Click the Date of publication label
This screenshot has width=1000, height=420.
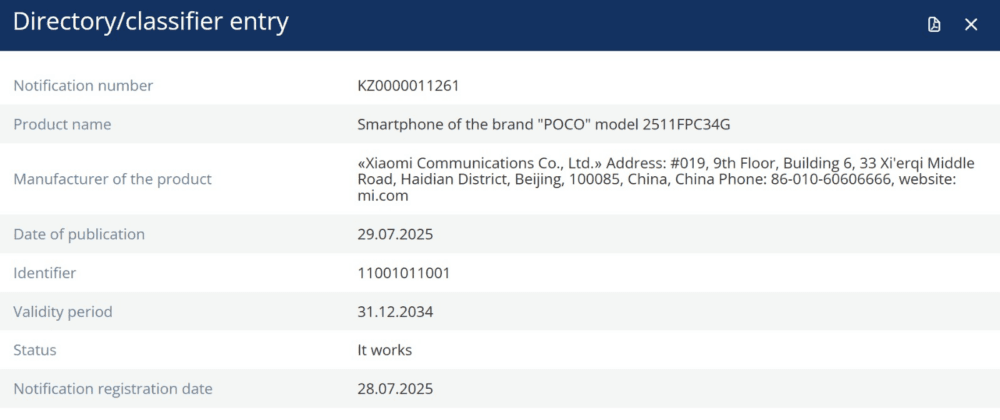click(x=79, y=234)
